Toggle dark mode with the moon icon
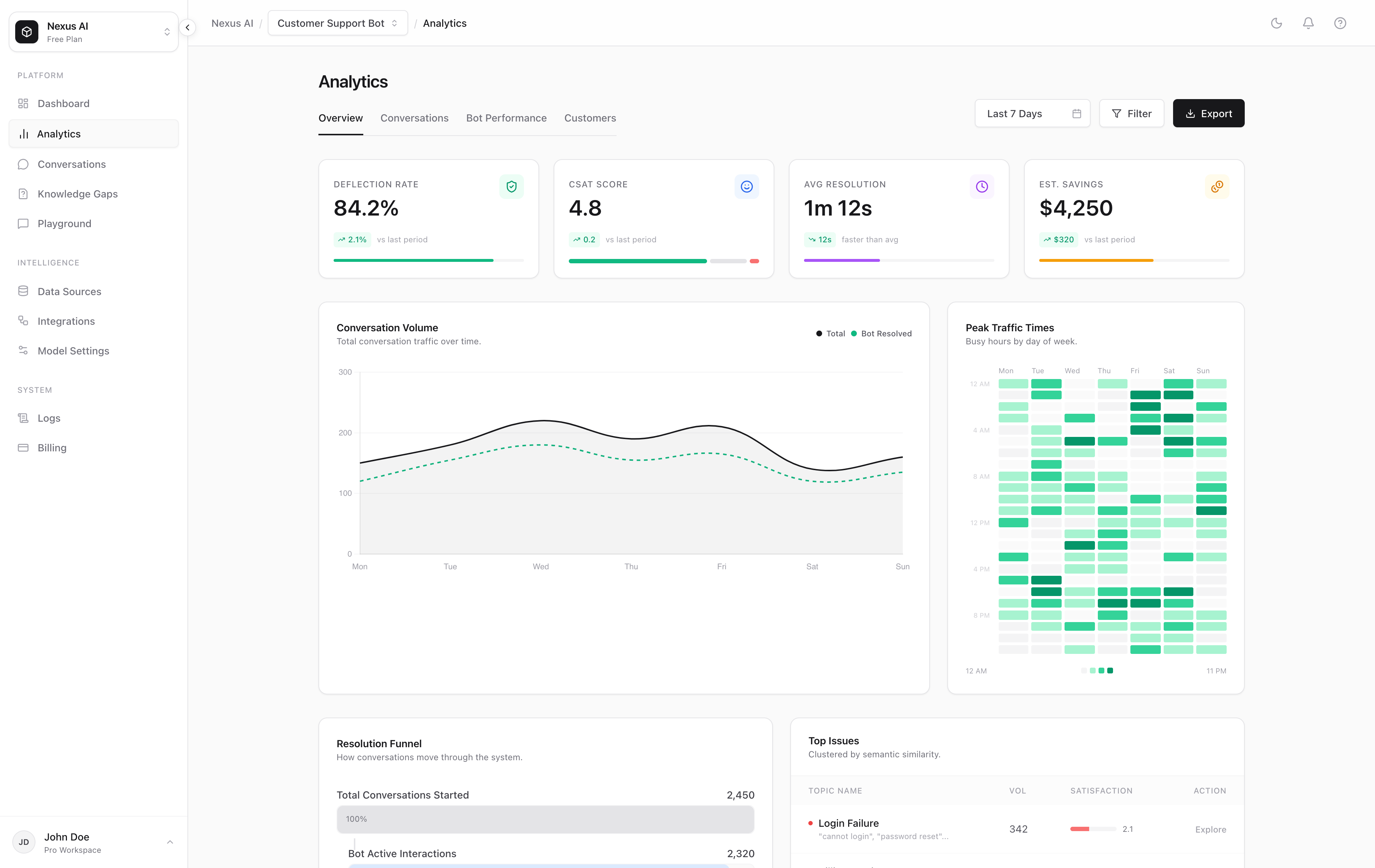This screenshot has height=868, width=1375. (x=1276, y=24)
